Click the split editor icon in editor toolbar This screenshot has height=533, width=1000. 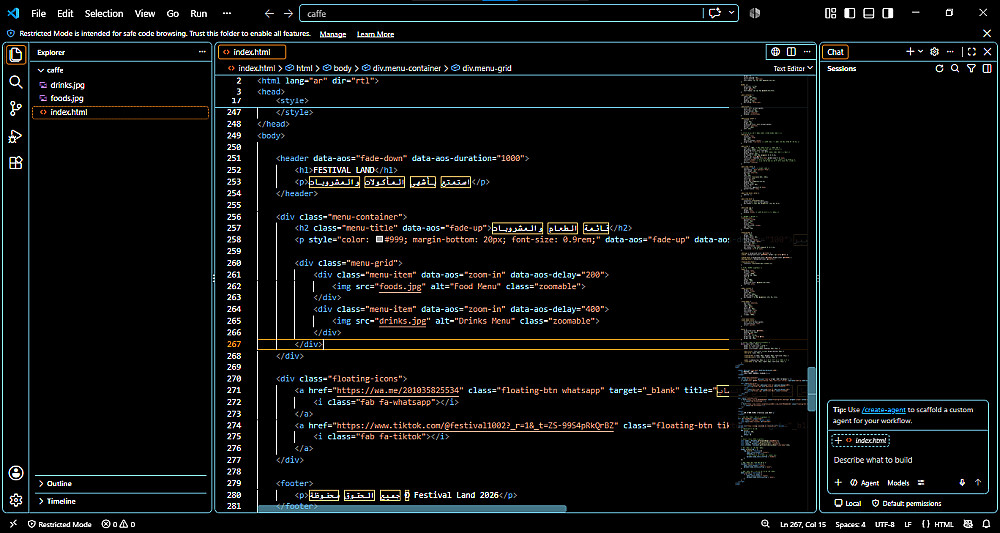791,52
